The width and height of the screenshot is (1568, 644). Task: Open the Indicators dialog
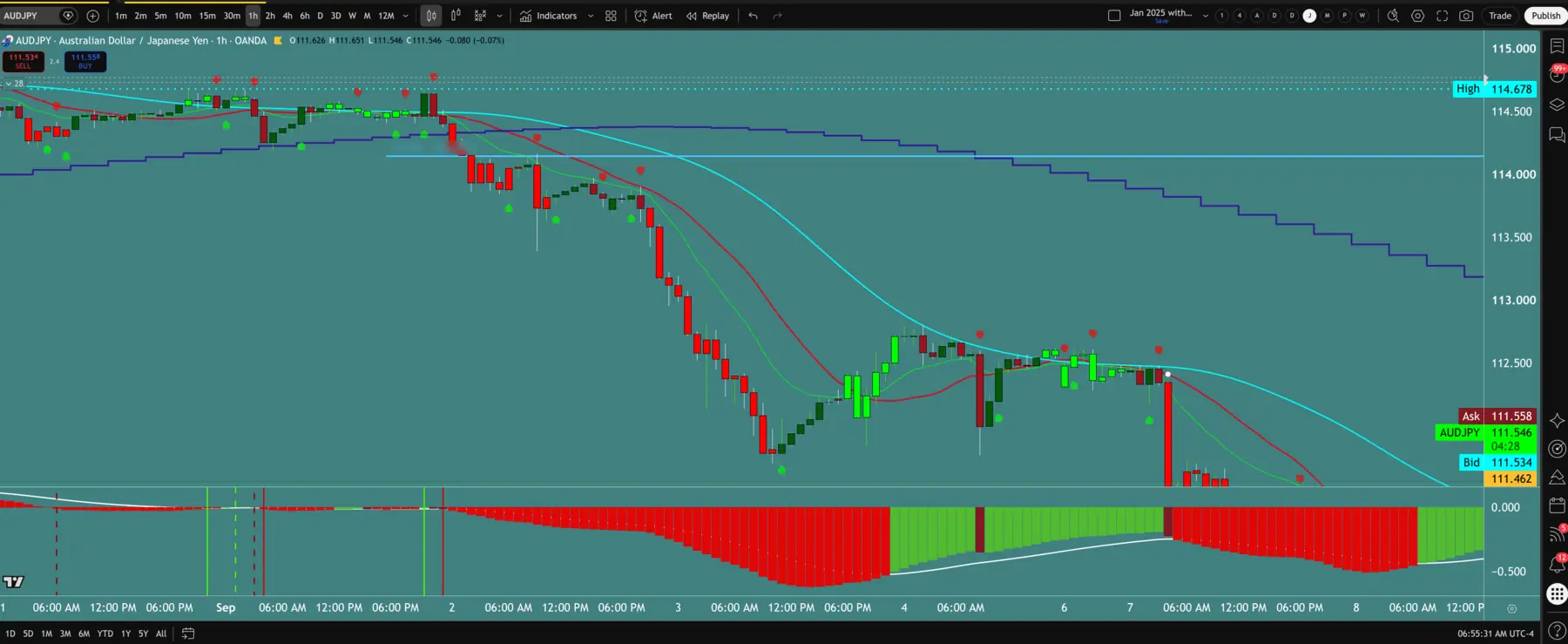(x=548, y=16)
